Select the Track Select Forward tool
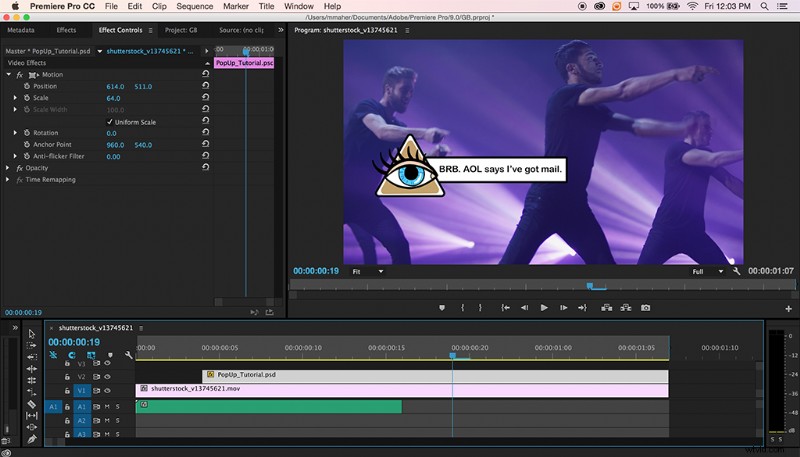 pos(32,345)
